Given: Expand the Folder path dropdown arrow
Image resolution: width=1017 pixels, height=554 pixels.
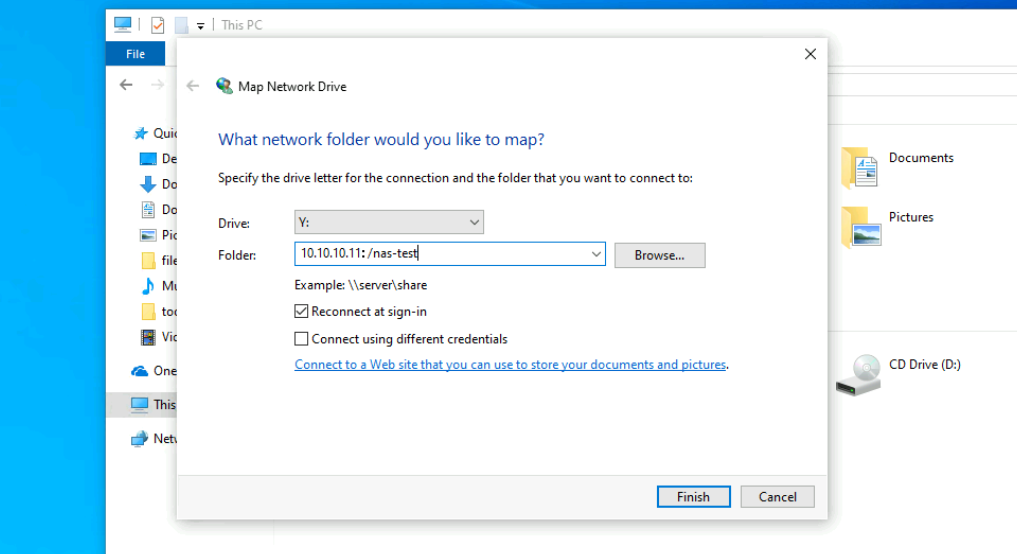Looking at the screenshot, I should [x=596, y=255].
